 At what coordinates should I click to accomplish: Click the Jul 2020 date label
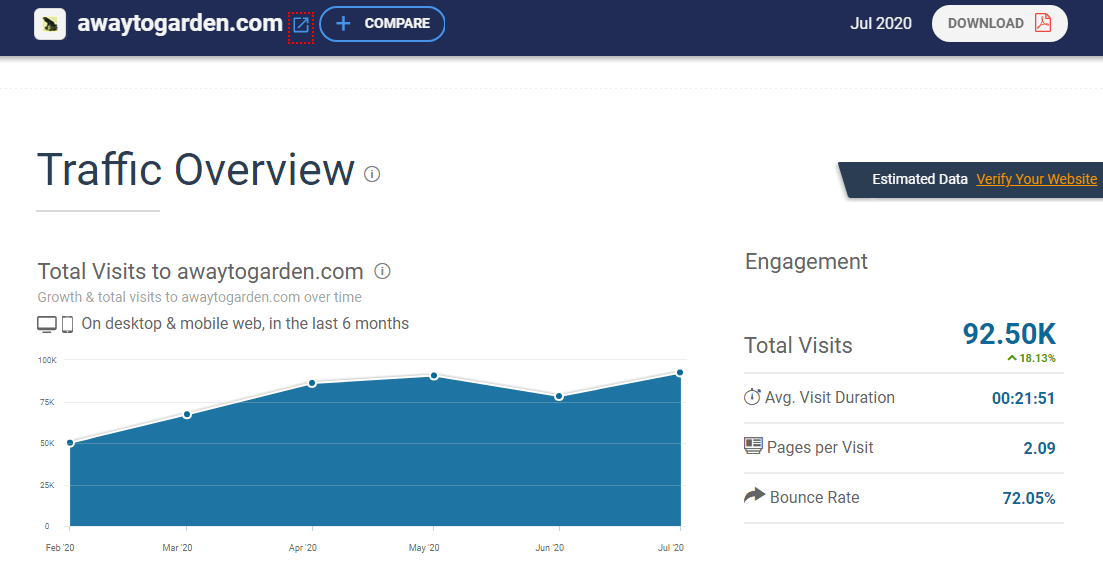coord(881,23)
